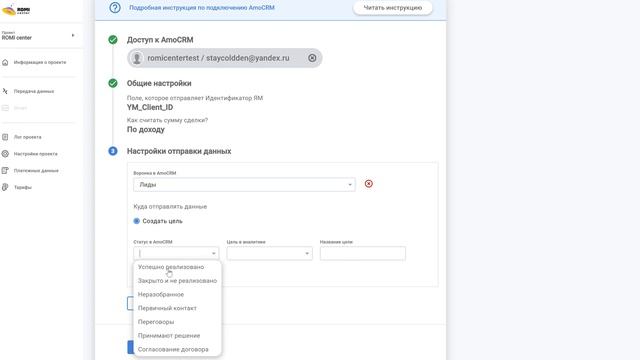Click green checkmark beside Общие настройки
Image resolution: width=640 pixels, height=360 pixels.
(113, 83)
